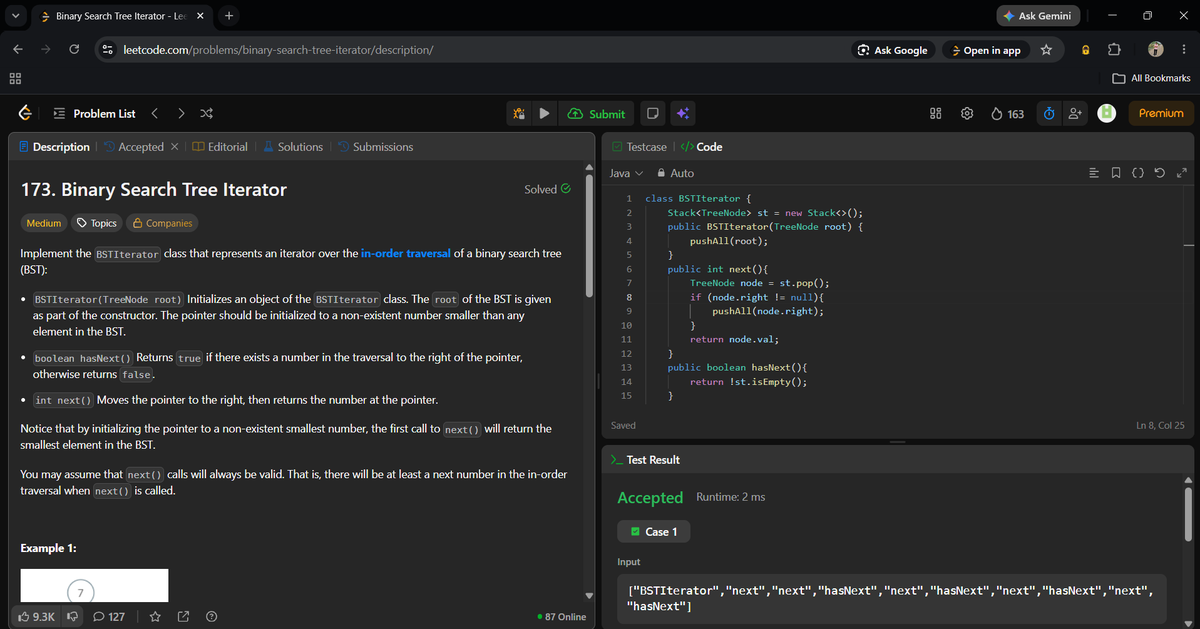The width and height of the screenshot is (1200, 629).
Task: Open the layout grid icon in header
Action: pyautogui.click(x=937, y=114)
